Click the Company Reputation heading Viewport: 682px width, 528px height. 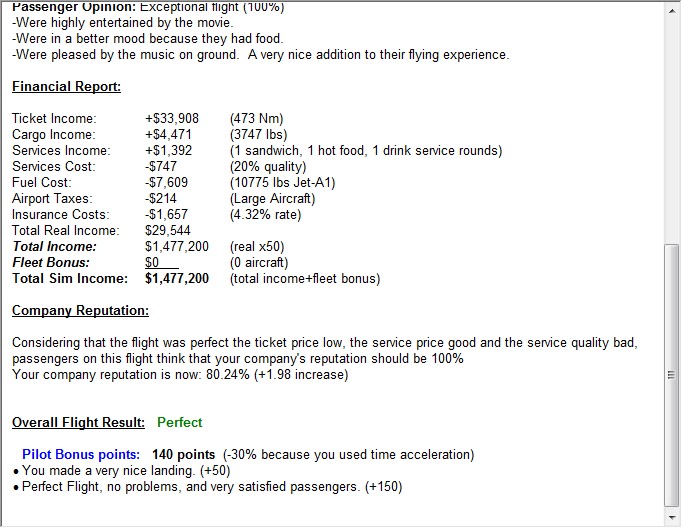[80, 311]
